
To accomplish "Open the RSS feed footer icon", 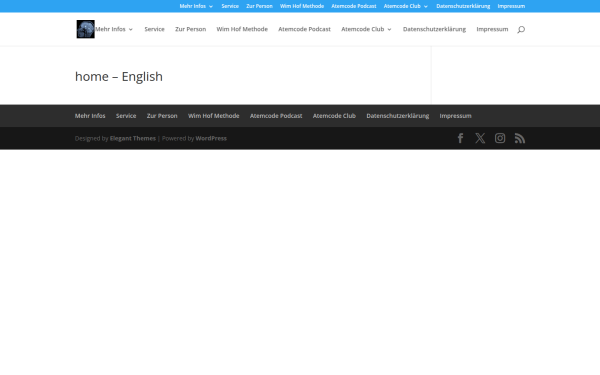I will point(520,138).
